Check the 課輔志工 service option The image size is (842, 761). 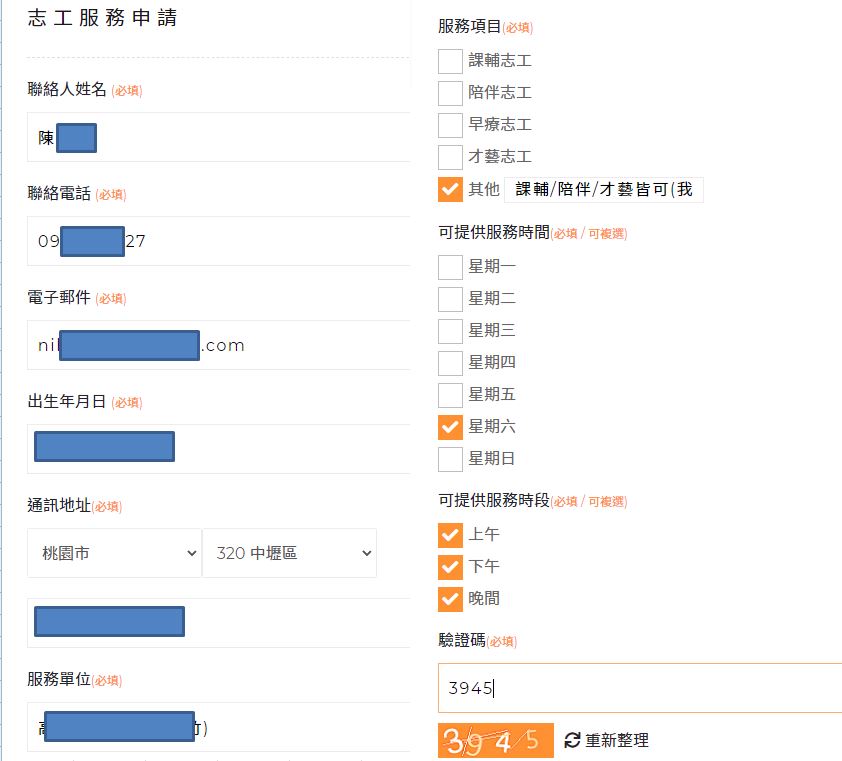[x=449, y=61]
